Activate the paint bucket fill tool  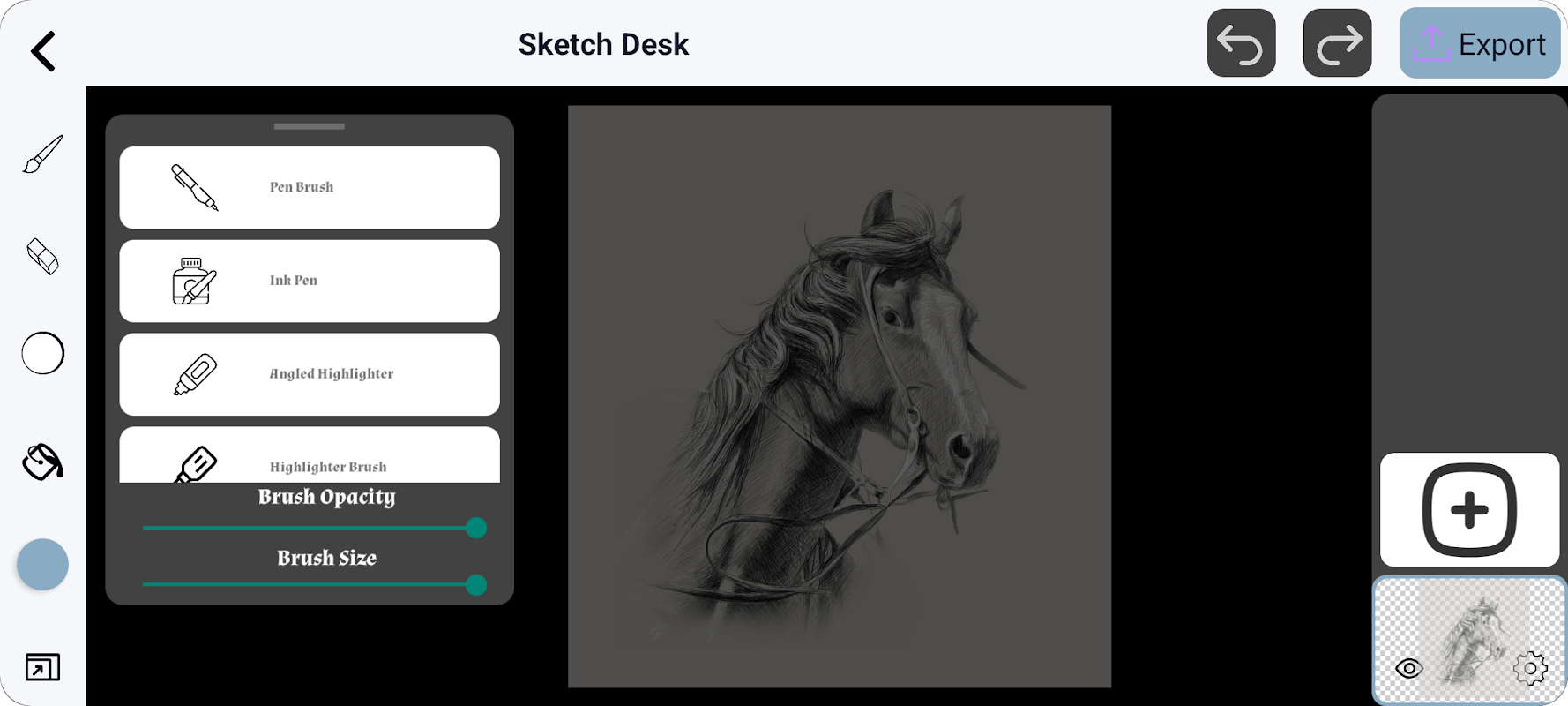click(x=42, y=462)
